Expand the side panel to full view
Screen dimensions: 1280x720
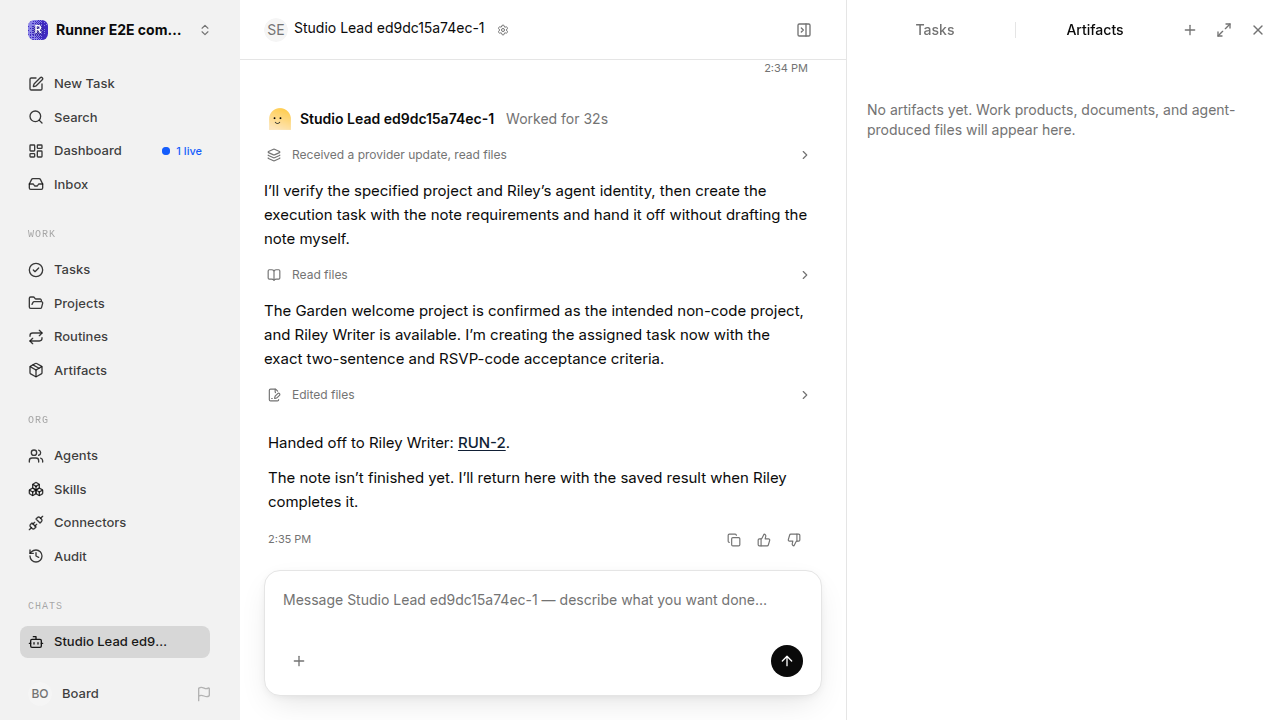point(1224,30)
